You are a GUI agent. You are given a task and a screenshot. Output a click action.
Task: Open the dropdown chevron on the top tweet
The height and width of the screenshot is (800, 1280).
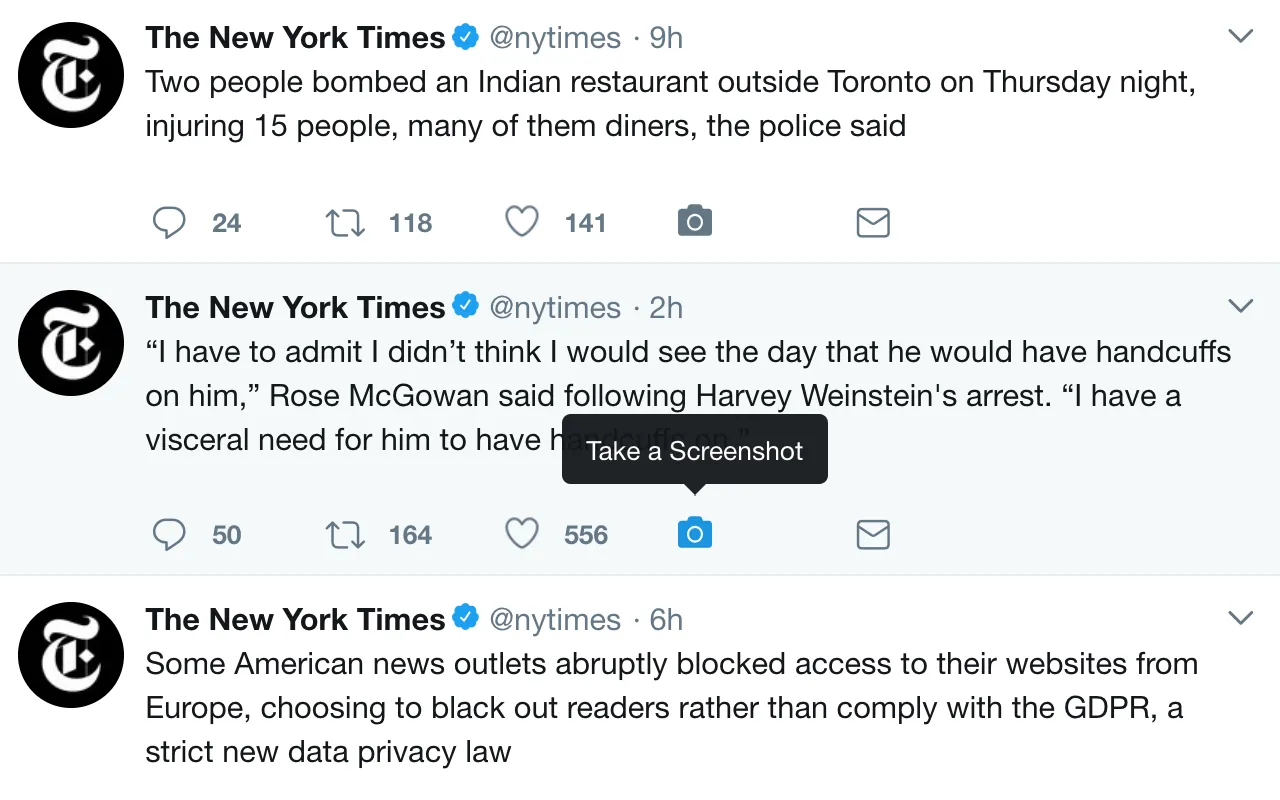pyautogui.click(x=1240, y=35)
